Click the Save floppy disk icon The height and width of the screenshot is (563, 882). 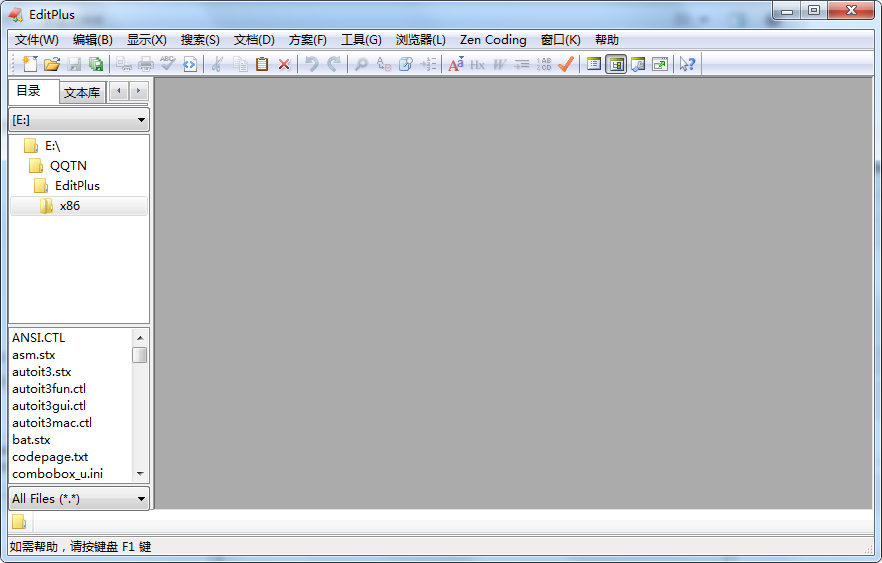(74, 64)
